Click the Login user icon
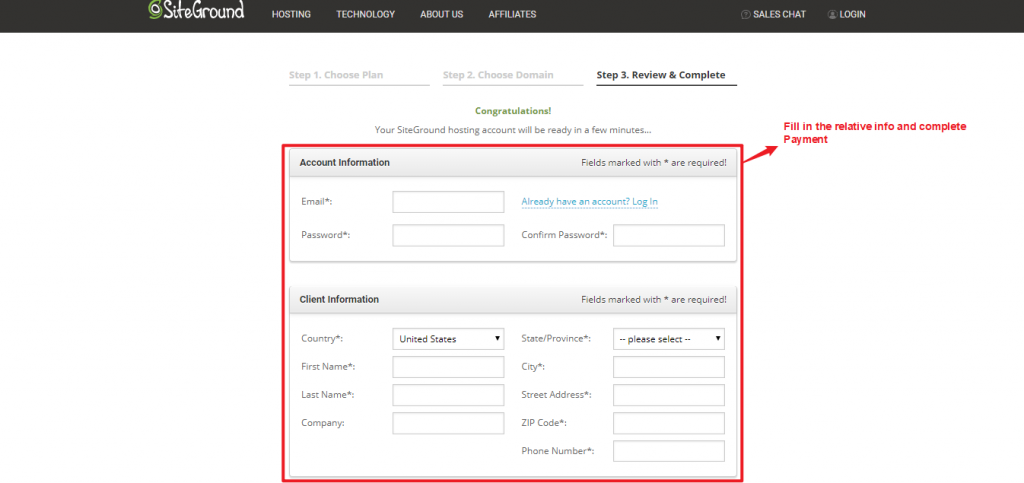Viewport: 1024px width, 483px height. (x=831, y=15)
